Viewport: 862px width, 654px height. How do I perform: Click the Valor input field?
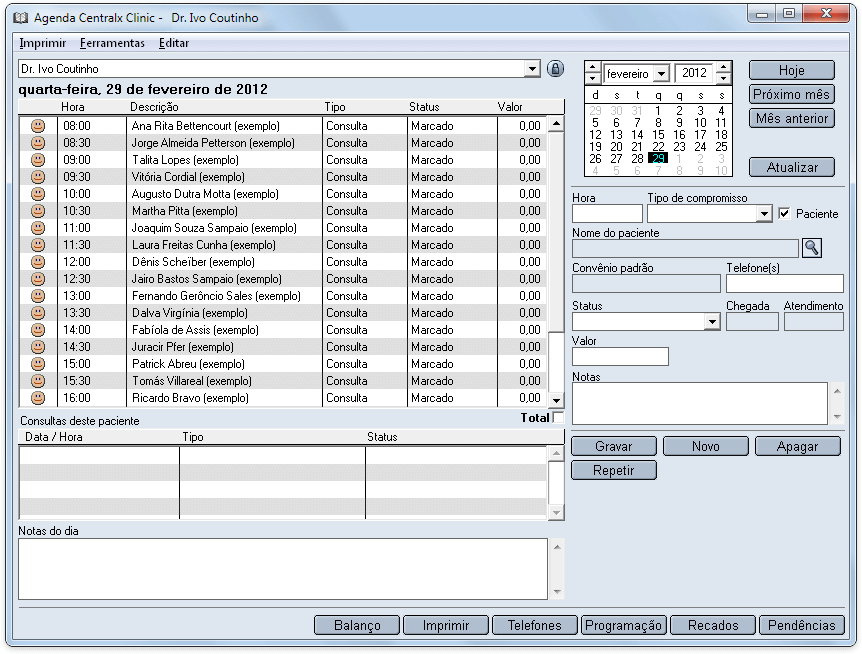(620, 357)
